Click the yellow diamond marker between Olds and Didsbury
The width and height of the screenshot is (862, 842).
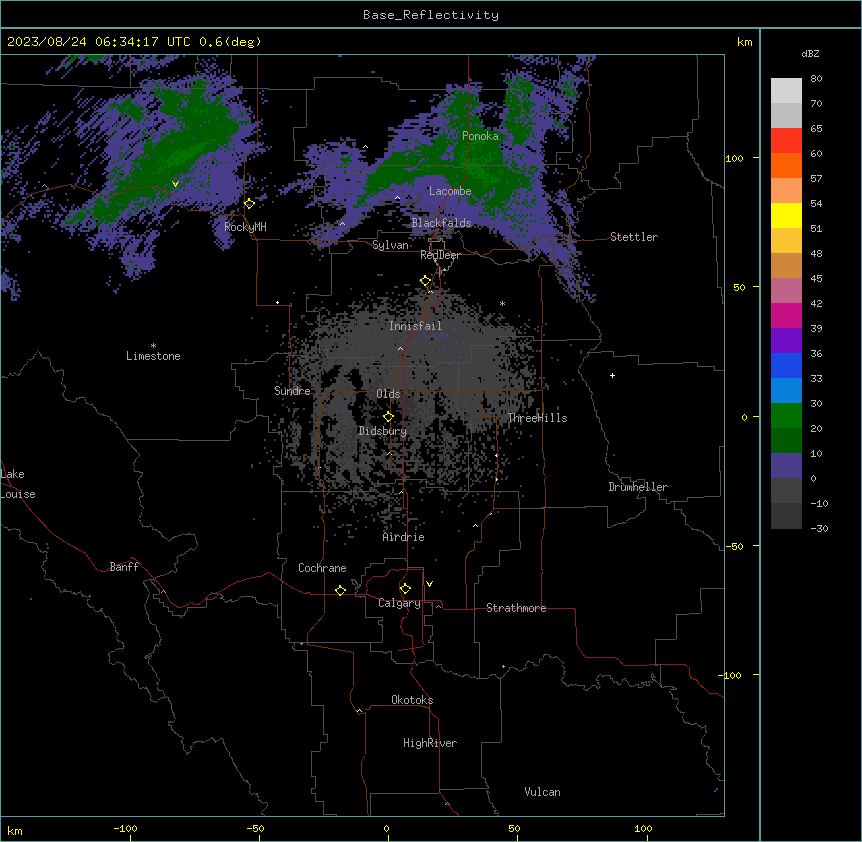point(388,417)
